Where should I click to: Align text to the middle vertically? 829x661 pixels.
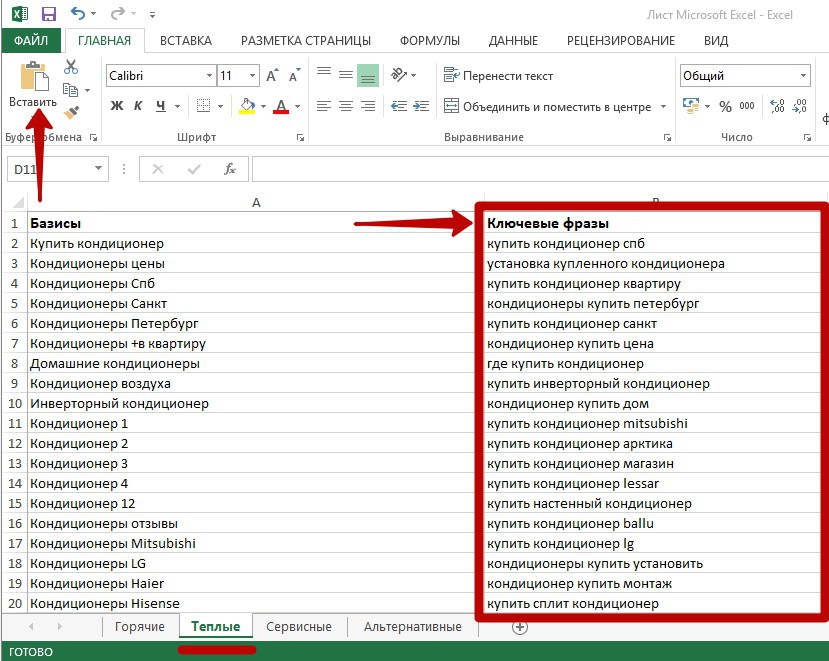point(346,74)
